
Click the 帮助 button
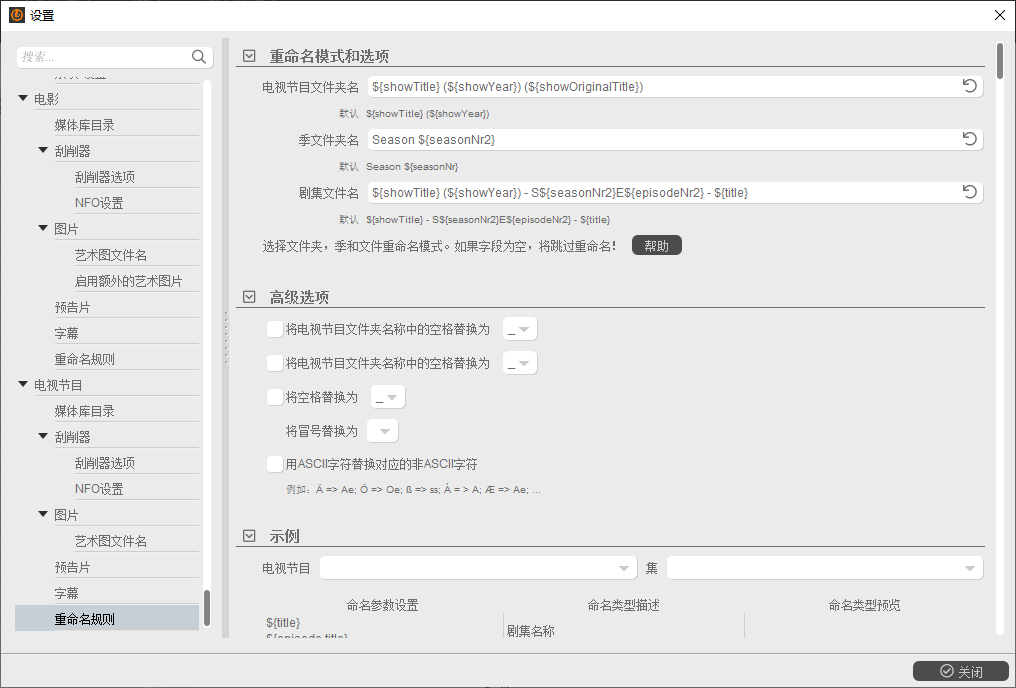coord(656,246)
